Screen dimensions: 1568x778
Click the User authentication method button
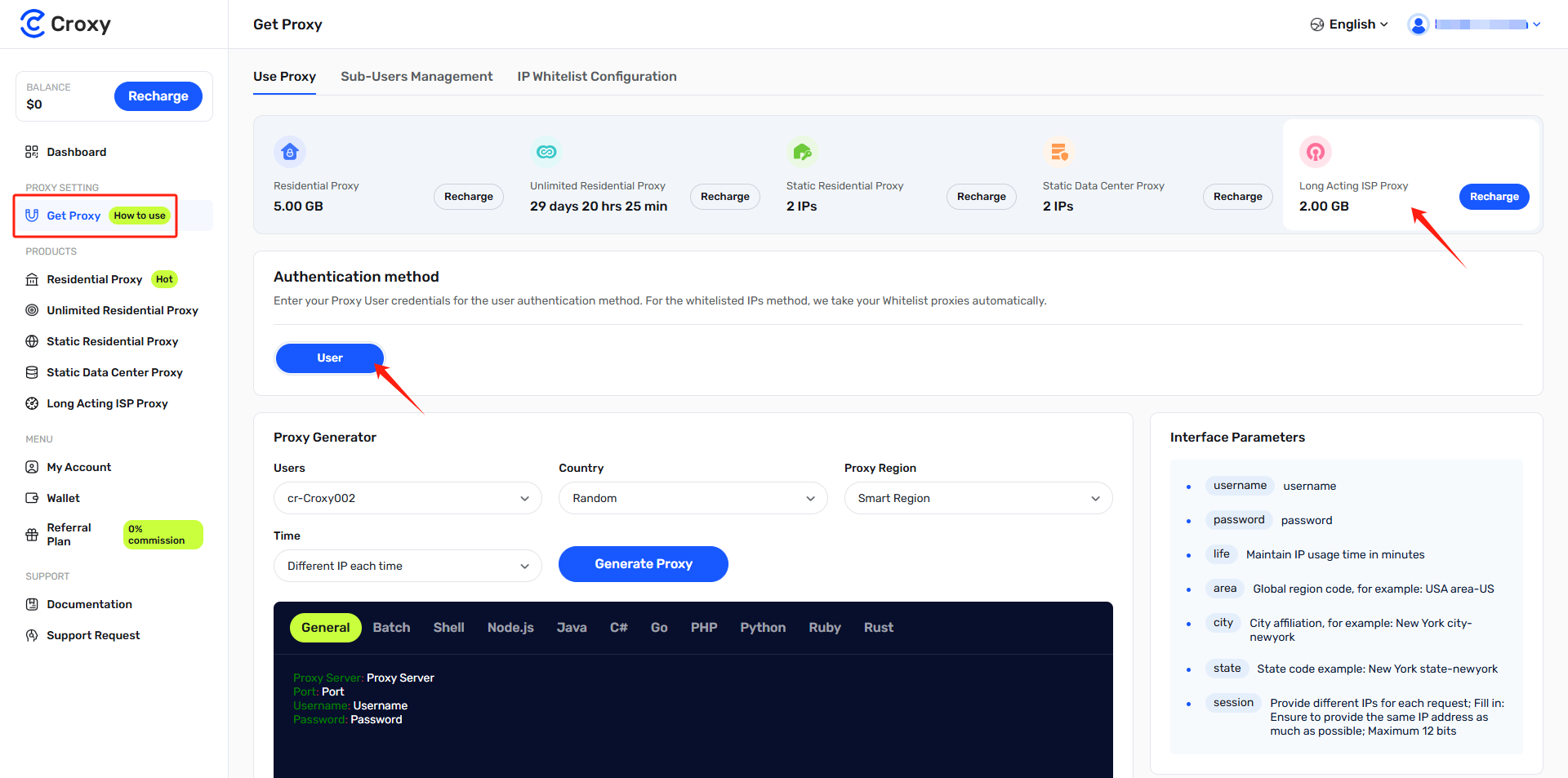330,358
